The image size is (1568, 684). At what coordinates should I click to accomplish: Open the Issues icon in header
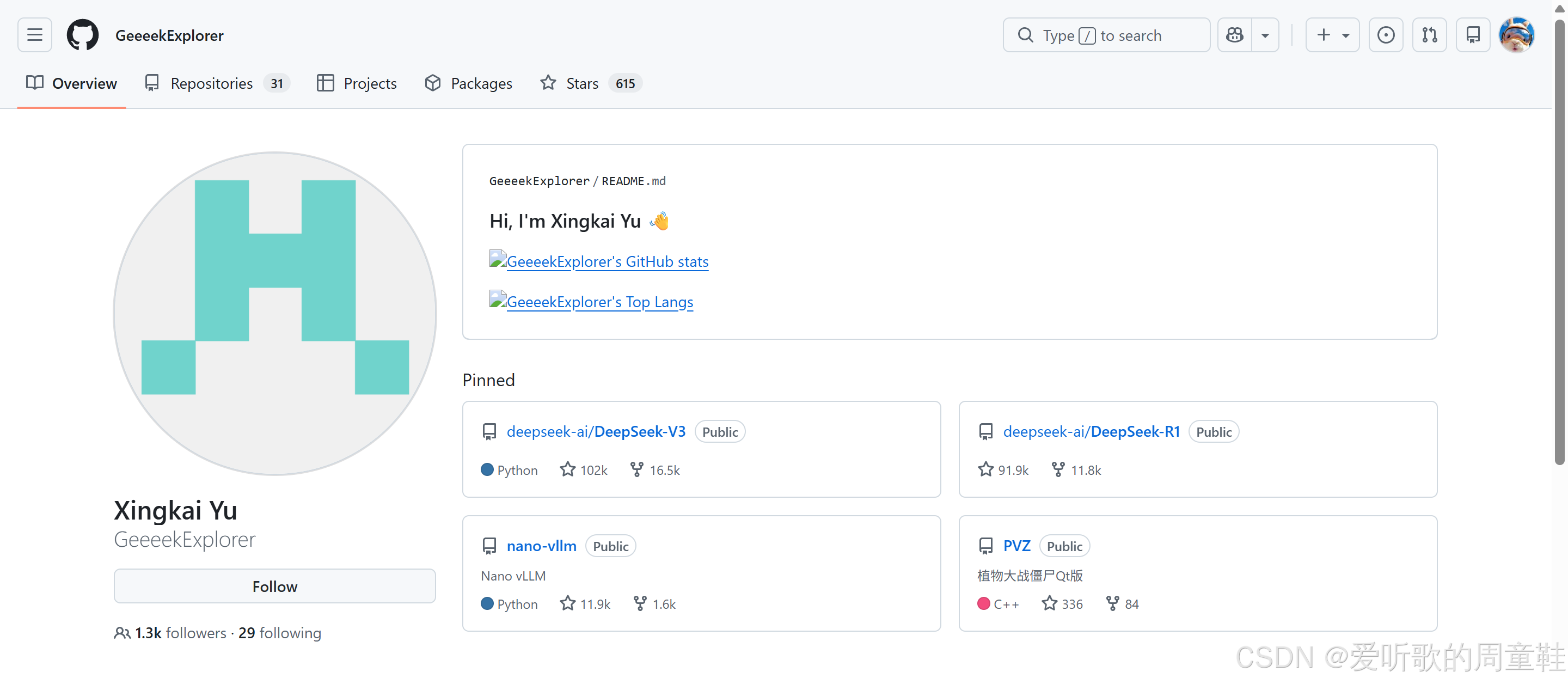(1386, 35)
